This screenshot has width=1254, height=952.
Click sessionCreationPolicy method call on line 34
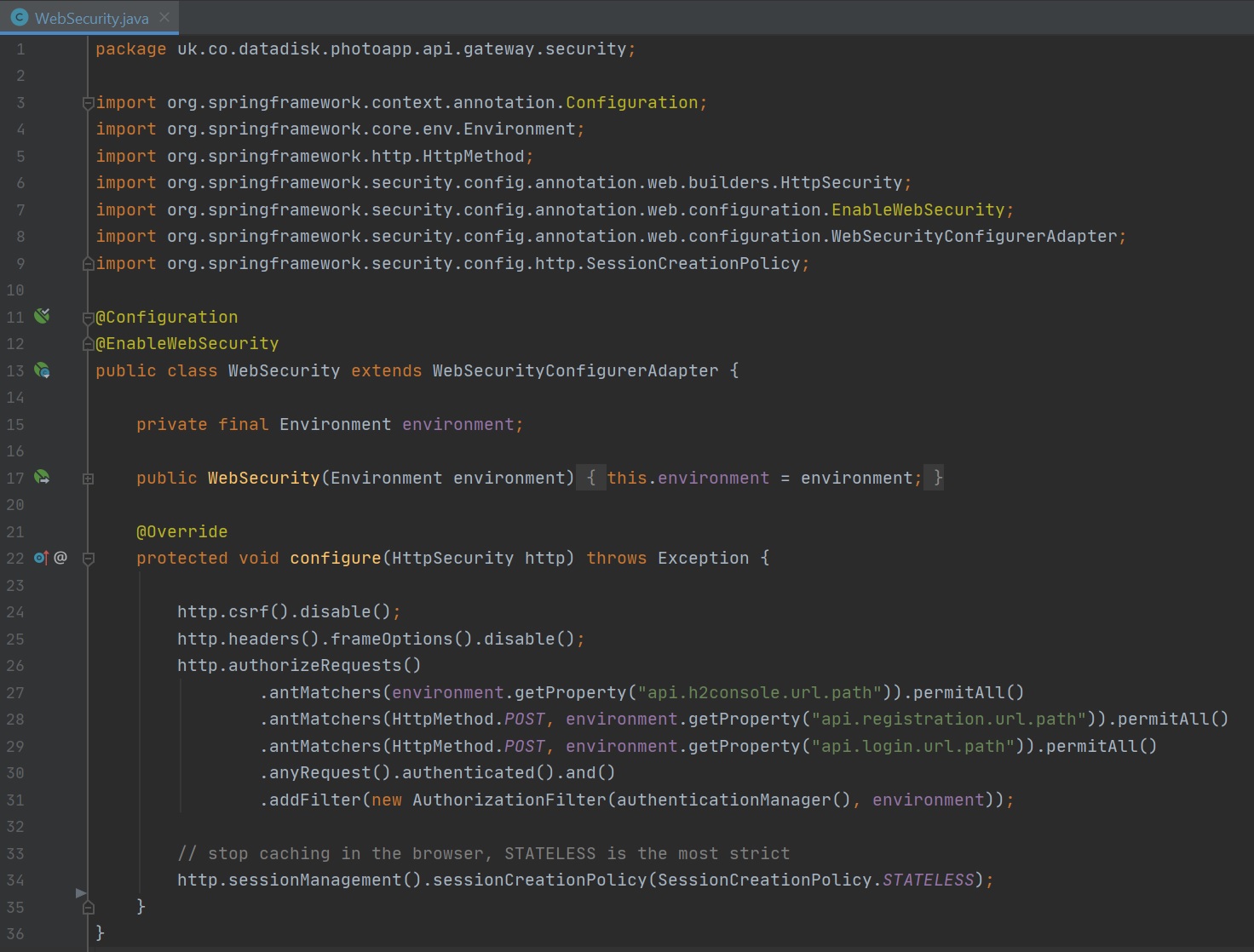coord(540,880)
